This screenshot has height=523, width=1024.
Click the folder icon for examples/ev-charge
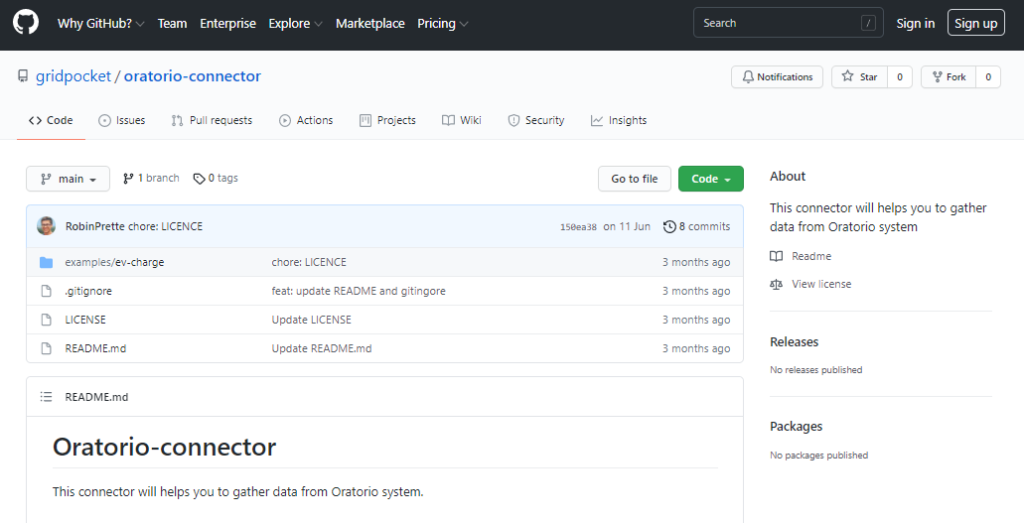point(46,262)
